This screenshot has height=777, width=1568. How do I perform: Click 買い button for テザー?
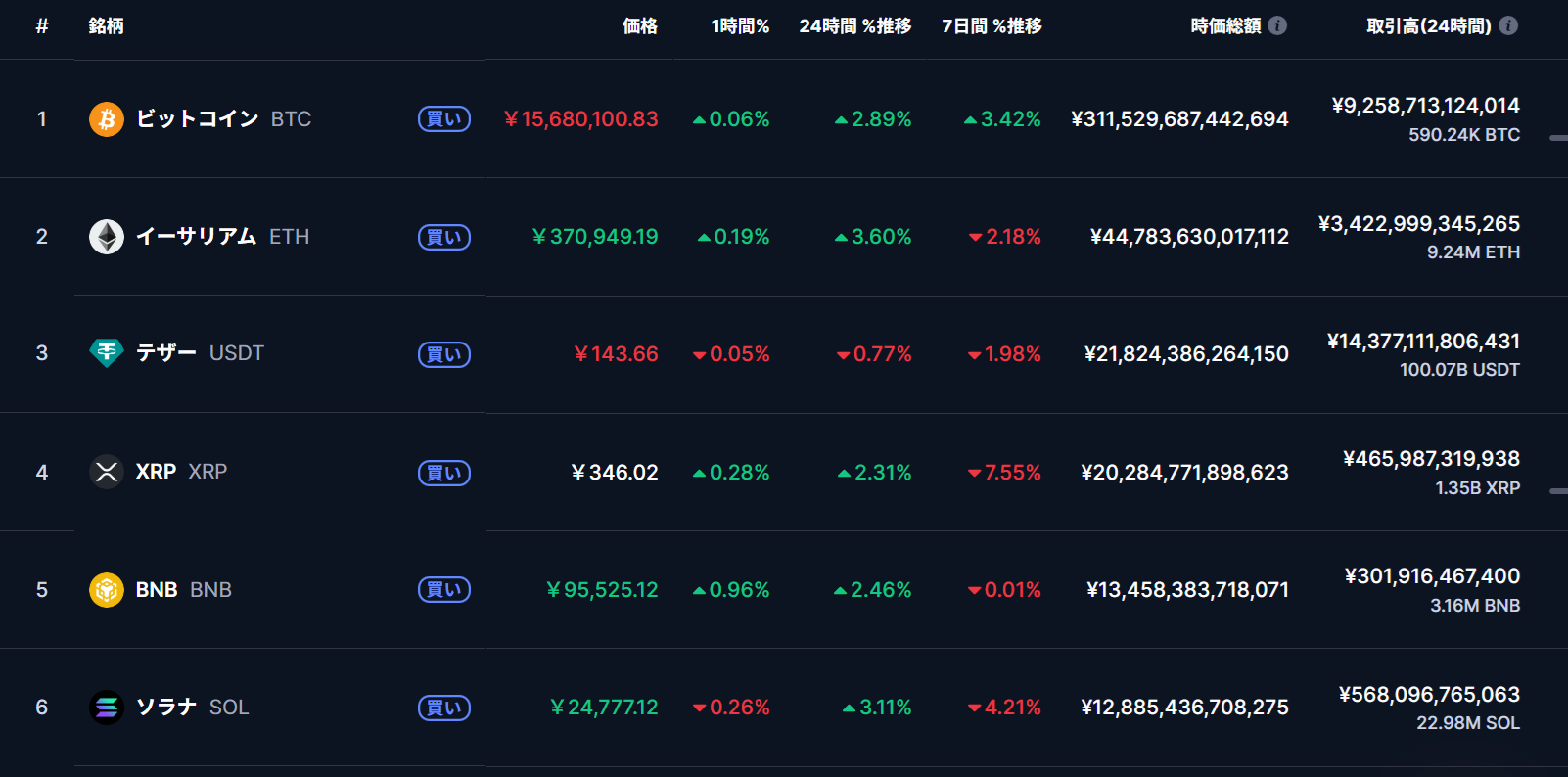coord(444,354)
